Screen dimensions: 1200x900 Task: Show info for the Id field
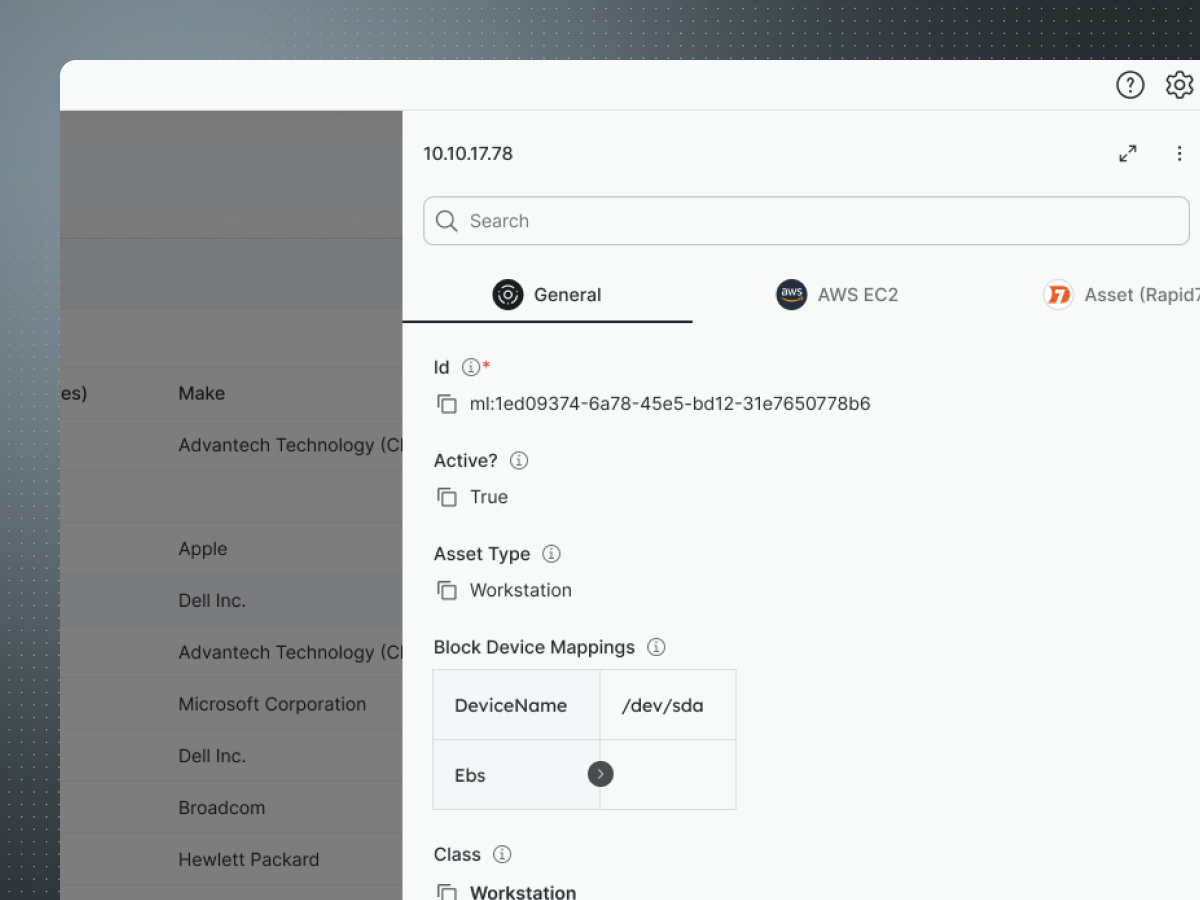(x=471, y=368)
